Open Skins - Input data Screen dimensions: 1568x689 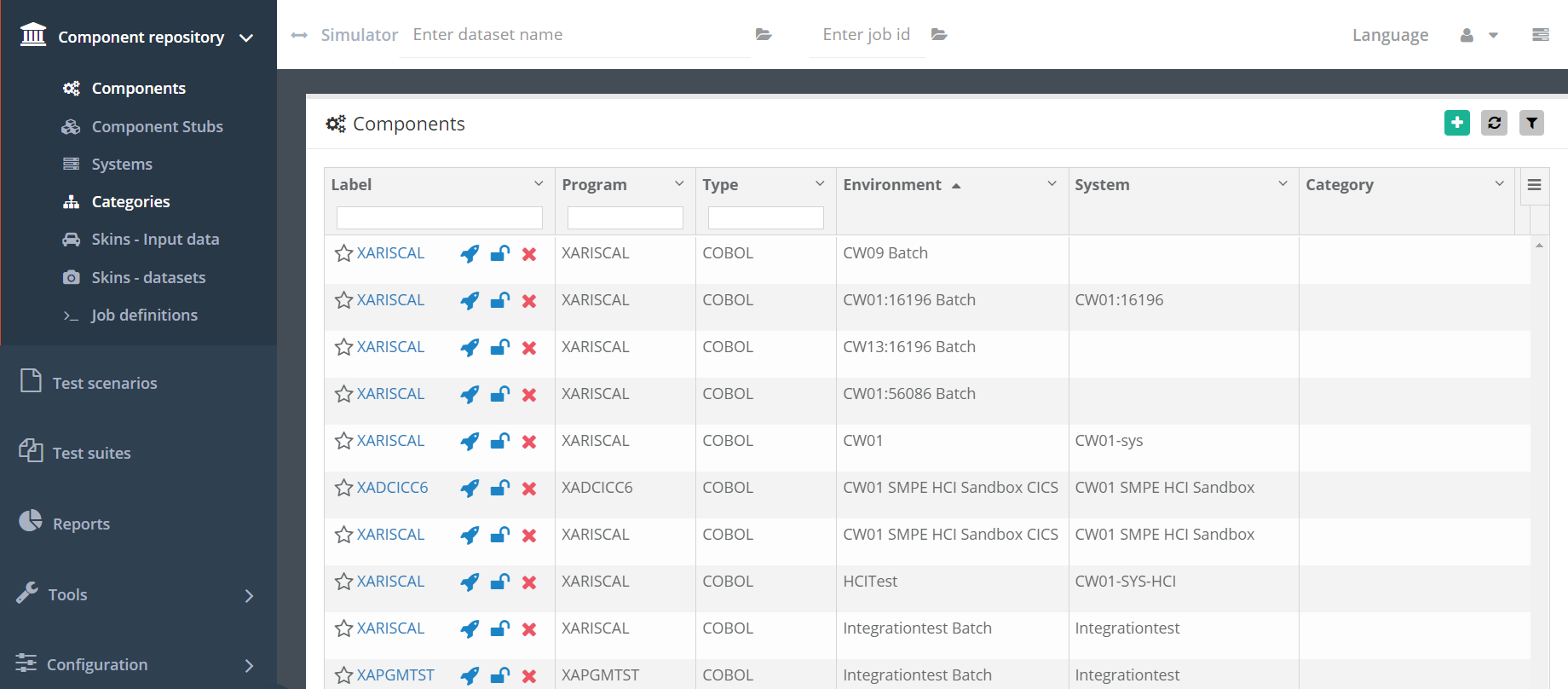pyautogui.click(x=155, y=239)
